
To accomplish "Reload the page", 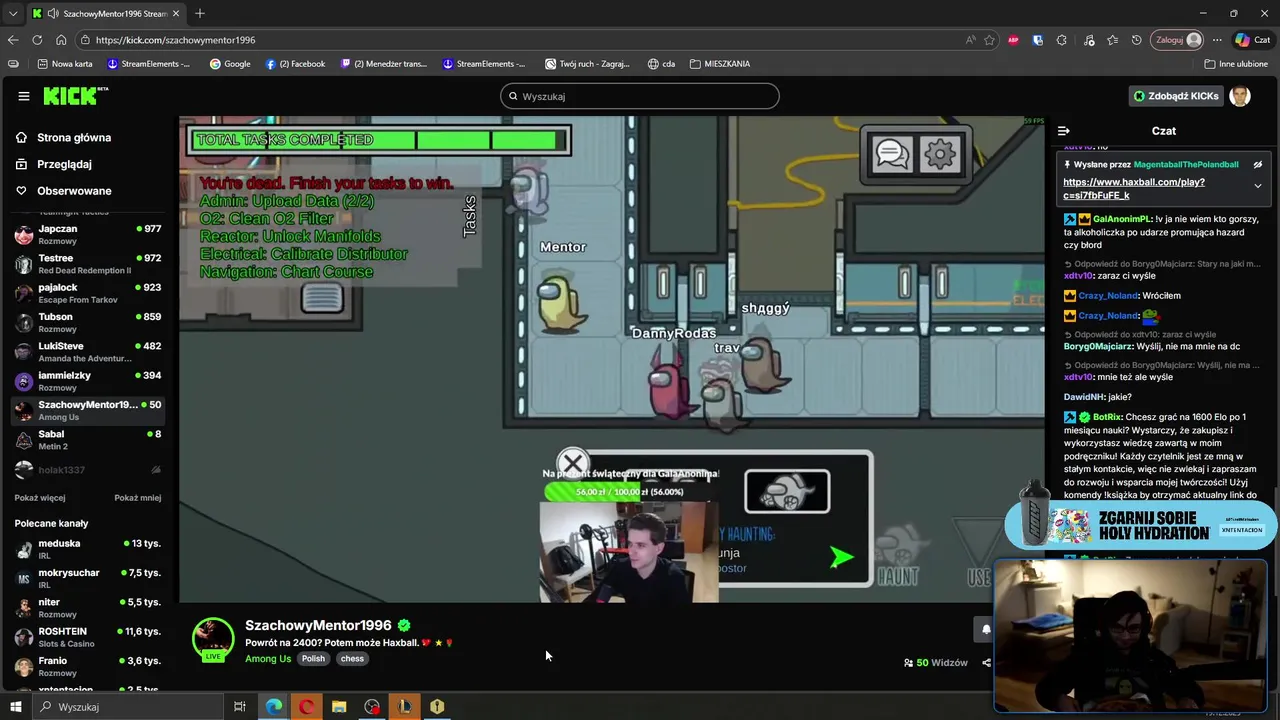I will (x=37, y=40).
